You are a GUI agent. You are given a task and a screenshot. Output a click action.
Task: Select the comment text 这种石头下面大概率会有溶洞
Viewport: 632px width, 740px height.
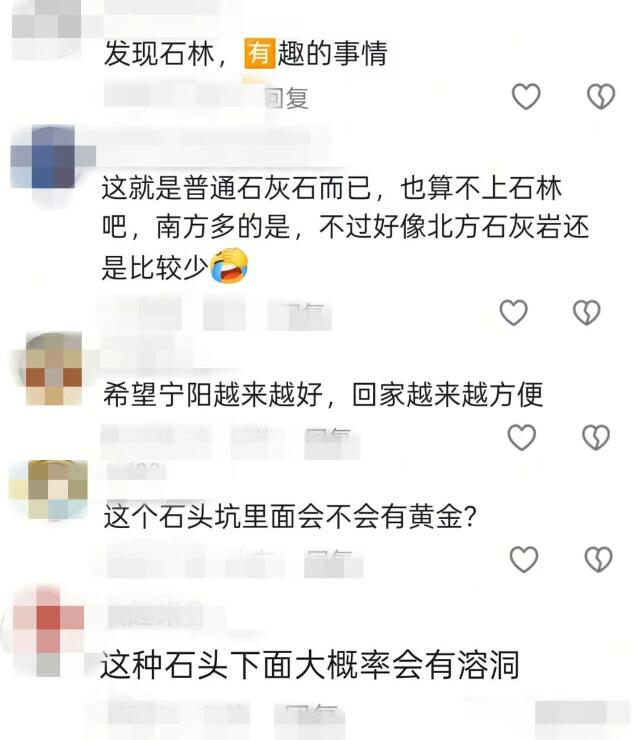coord(310,664)
